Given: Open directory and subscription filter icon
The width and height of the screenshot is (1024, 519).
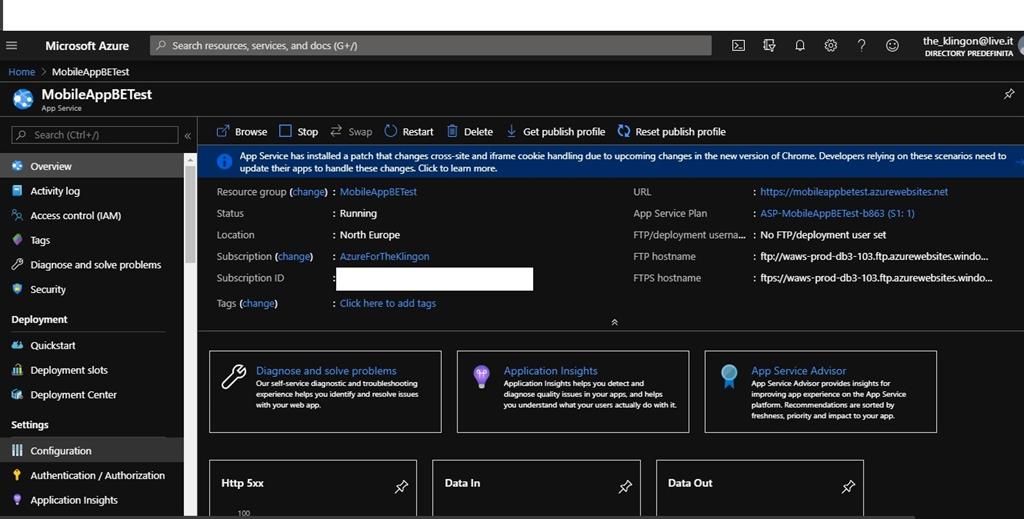Looking at the screenshot, I should click(769, 46).
